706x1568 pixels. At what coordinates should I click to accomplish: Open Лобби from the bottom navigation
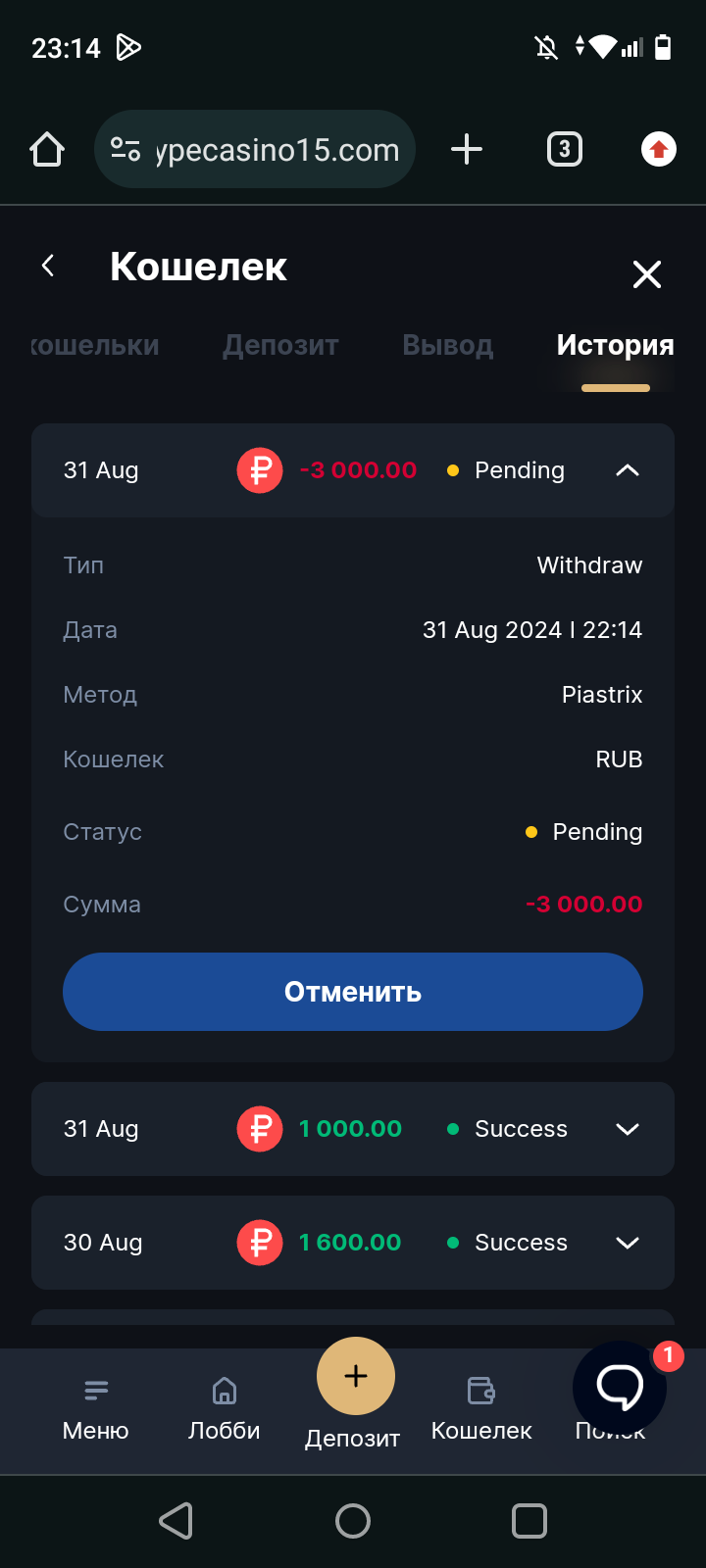coord(225,1409)
